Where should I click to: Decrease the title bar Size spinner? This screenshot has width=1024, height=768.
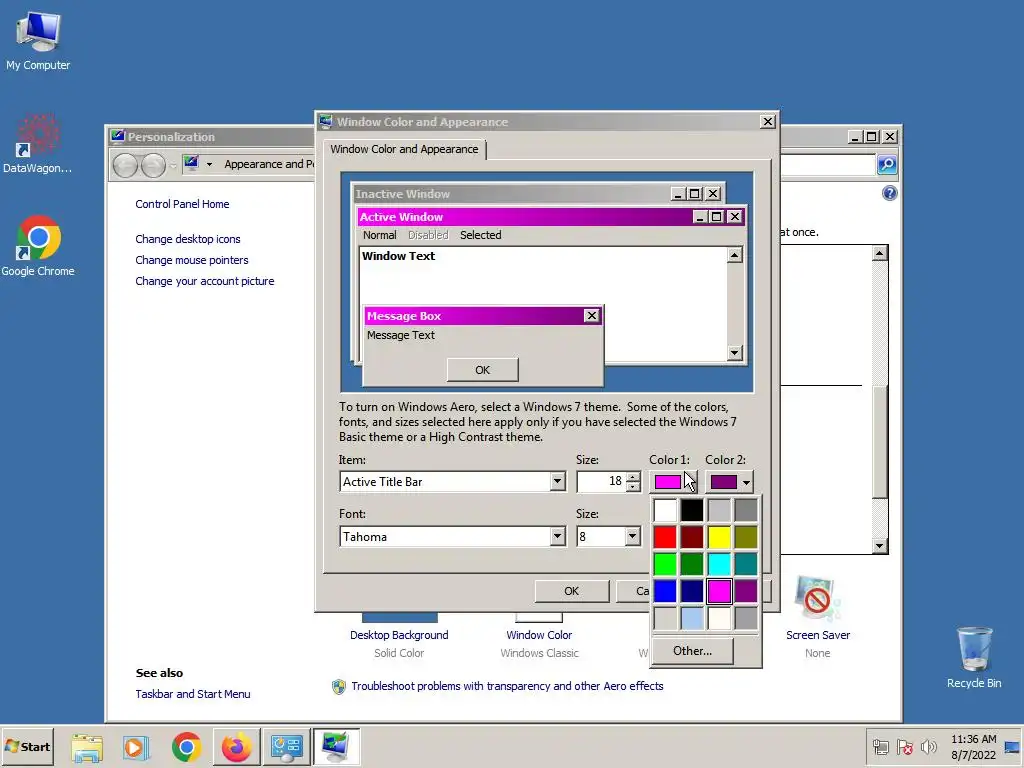click(x=633, y=487)
